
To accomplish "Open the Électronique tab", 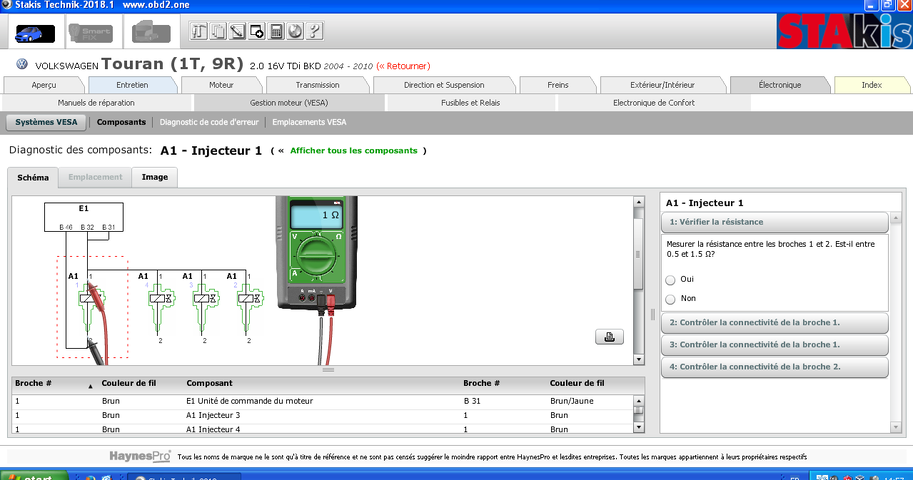I will (x=780, y=85).
